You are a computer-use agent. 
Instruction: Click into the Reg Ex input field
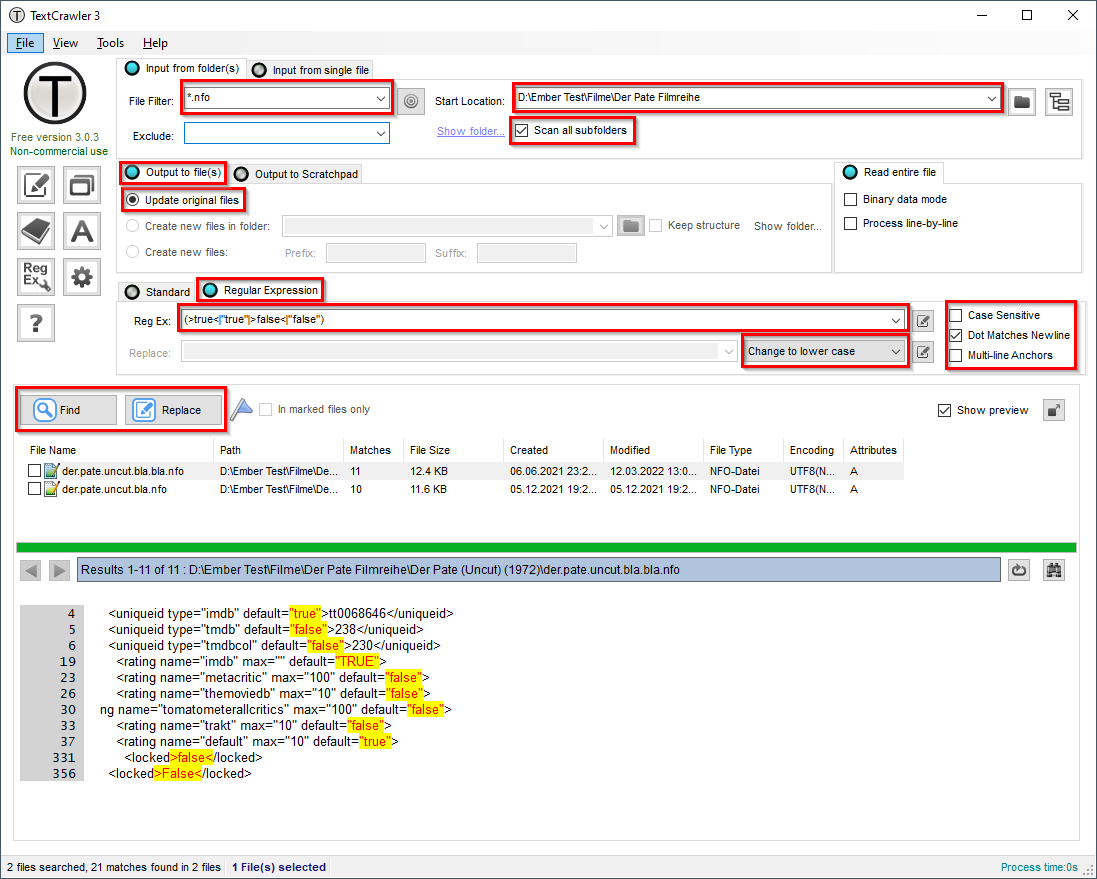(535, 320)
